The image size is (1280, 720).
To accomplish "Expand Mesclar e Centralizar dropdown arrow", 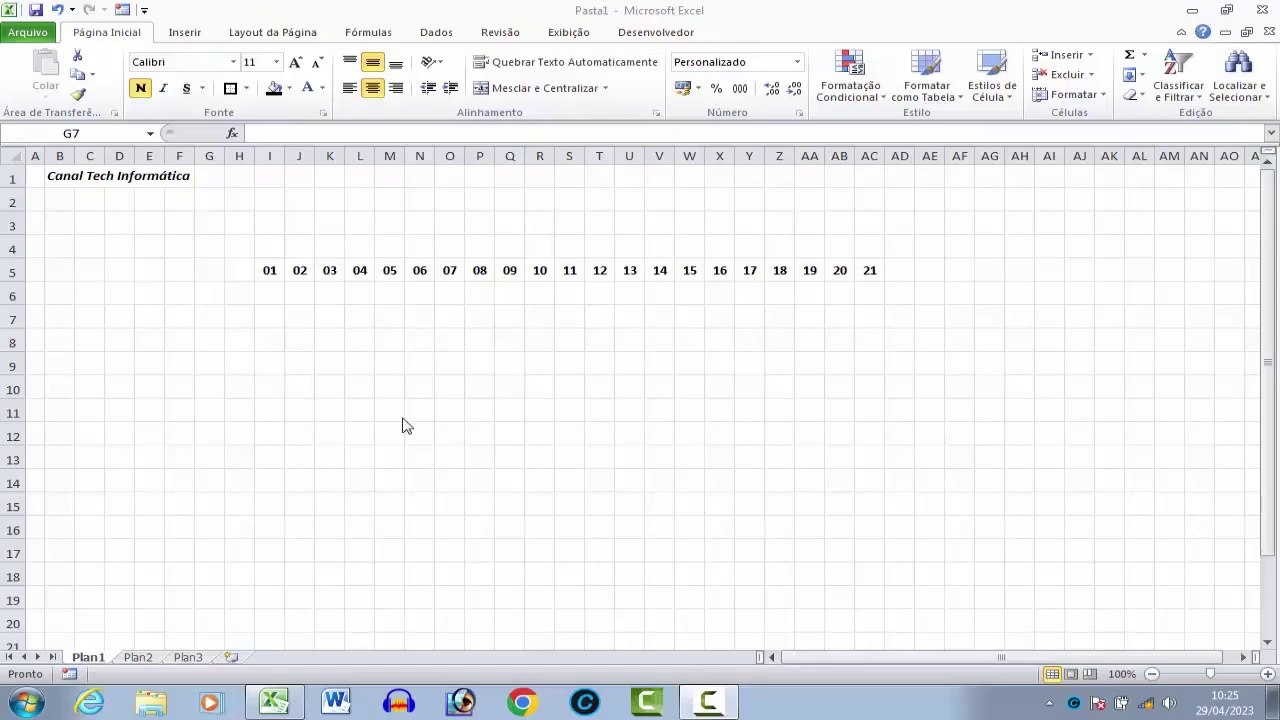I will coord(605,88).
